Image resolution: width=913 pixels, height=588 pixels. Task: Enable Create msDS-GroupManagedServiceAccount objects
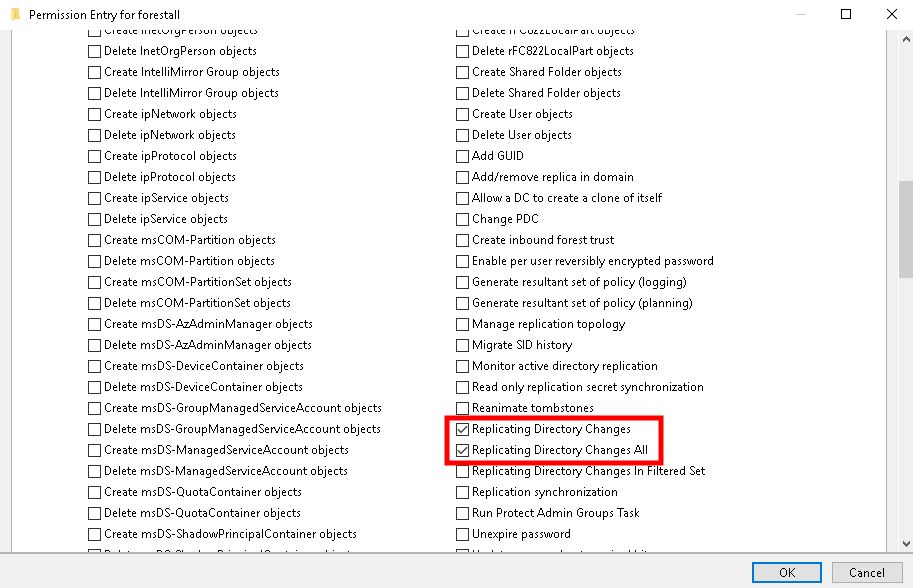(95, 408)
